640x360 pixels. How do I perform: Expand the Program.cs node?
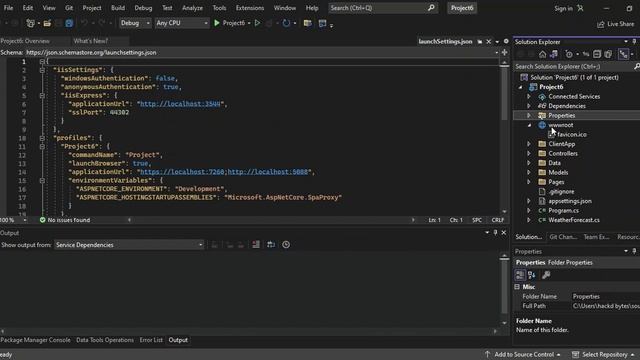pyautogui.click(x=529, y=211)
